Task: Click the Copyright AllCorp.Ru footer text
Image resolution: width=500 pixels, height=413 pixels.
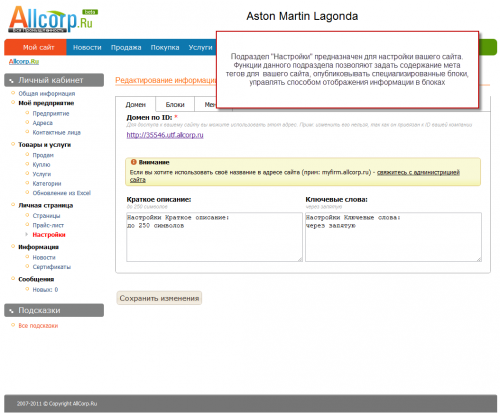Action: pos(57,403)
